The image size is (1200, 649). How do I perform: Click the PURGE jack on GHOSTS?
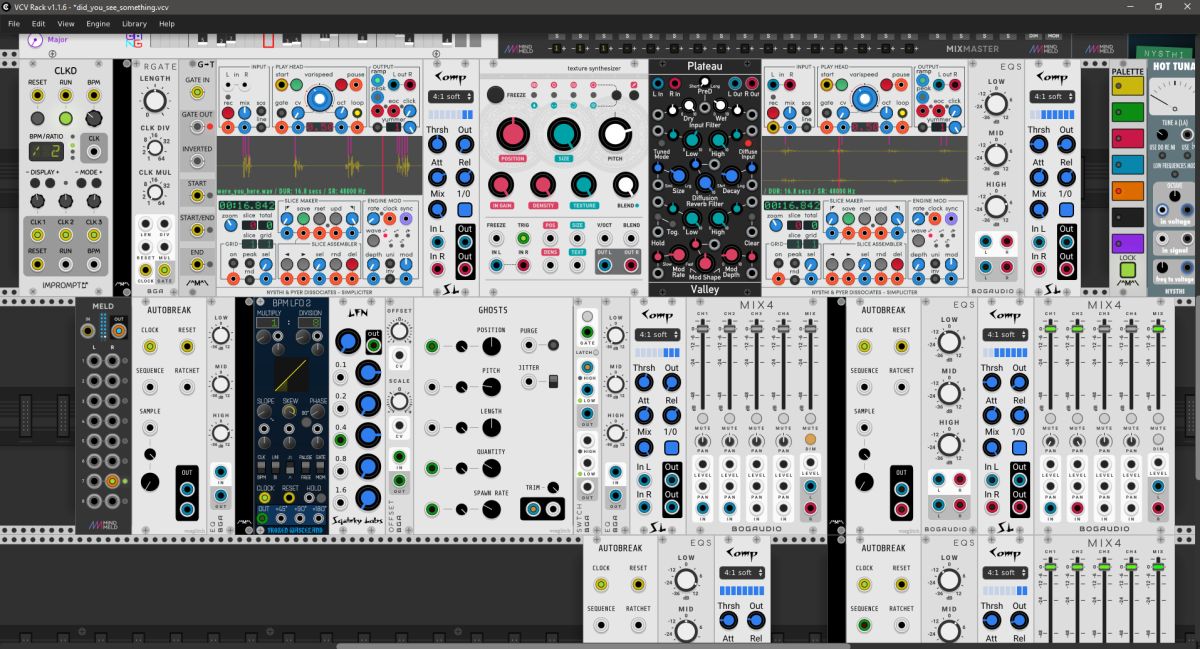pos(528,345)
